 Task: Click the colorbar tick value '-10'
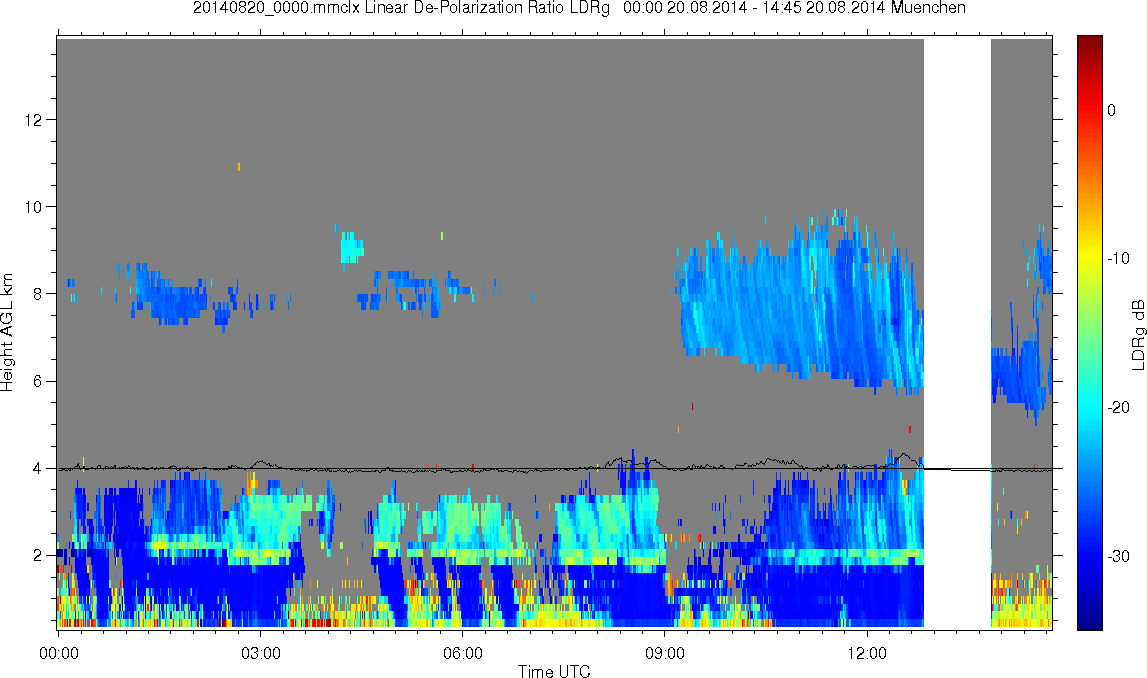coord(1118,258)
